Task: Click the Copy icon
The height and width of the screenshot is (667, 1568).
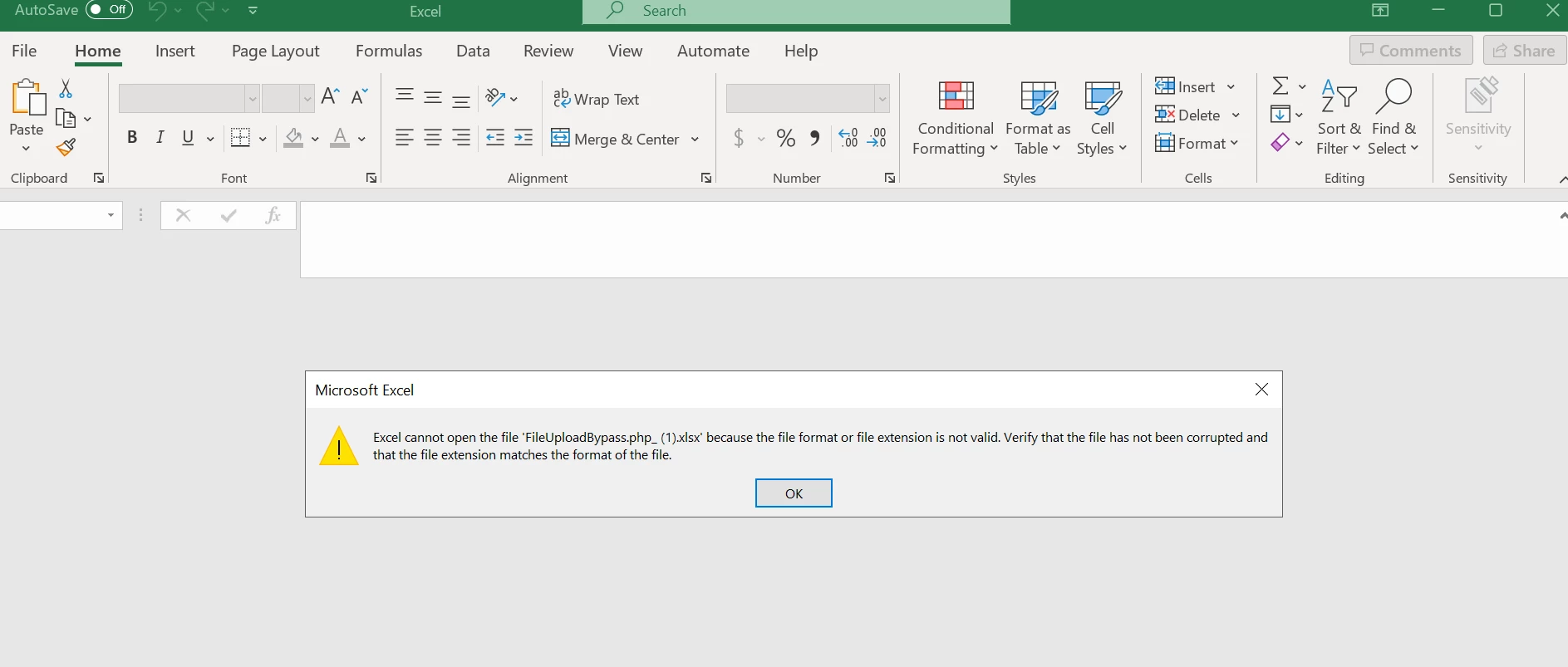Action: tap(66, 118)
